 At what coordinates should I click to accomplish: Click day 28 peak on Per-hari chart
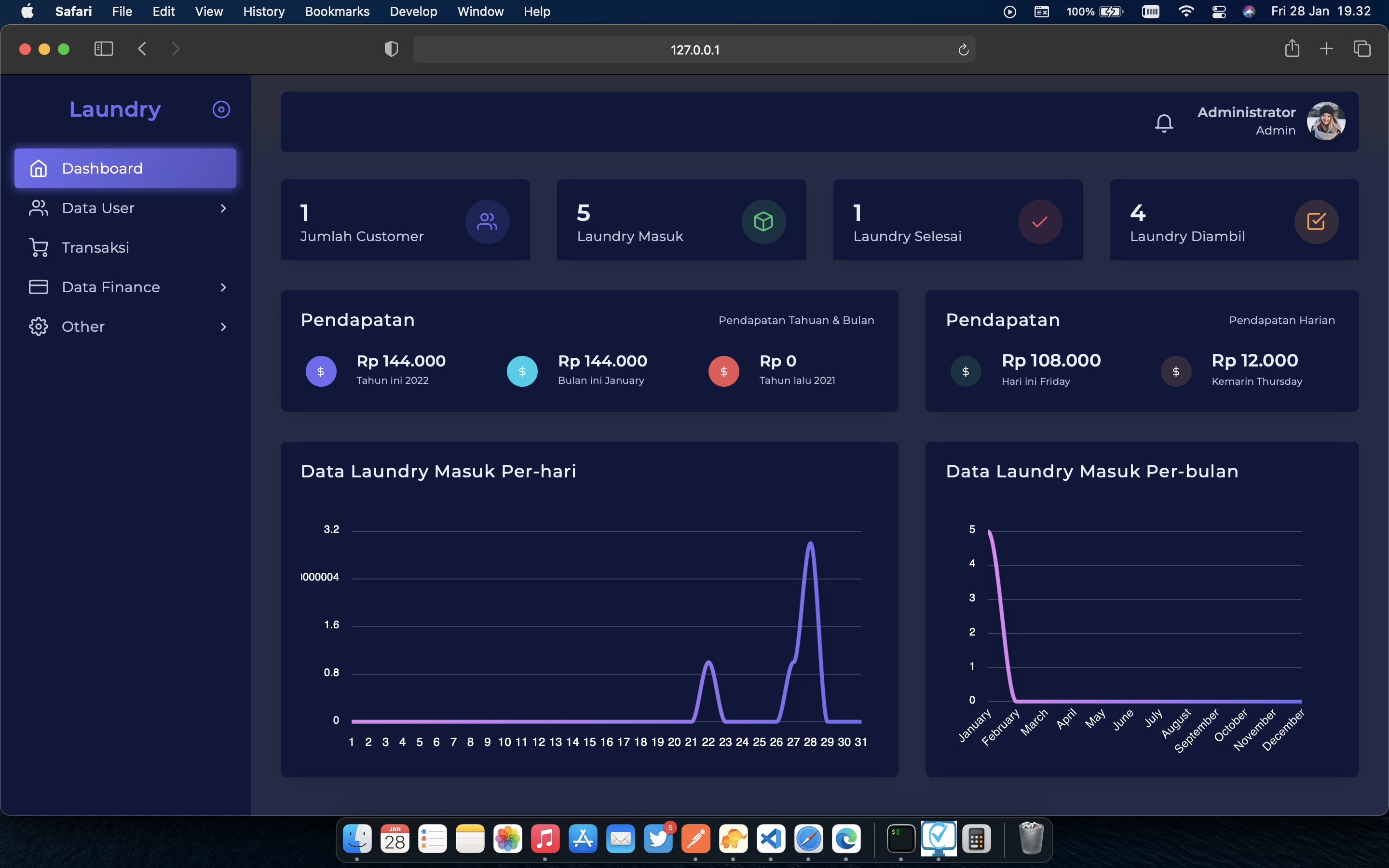810,543
